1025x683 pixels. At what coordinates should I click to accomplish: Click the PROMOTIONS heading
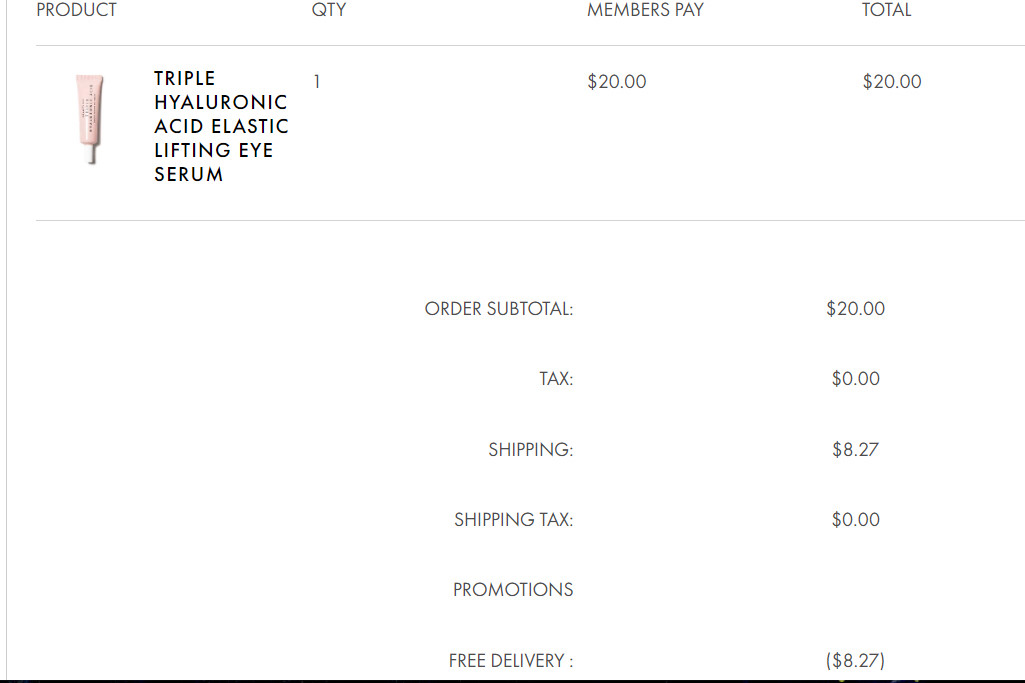[x=513, y=590]
